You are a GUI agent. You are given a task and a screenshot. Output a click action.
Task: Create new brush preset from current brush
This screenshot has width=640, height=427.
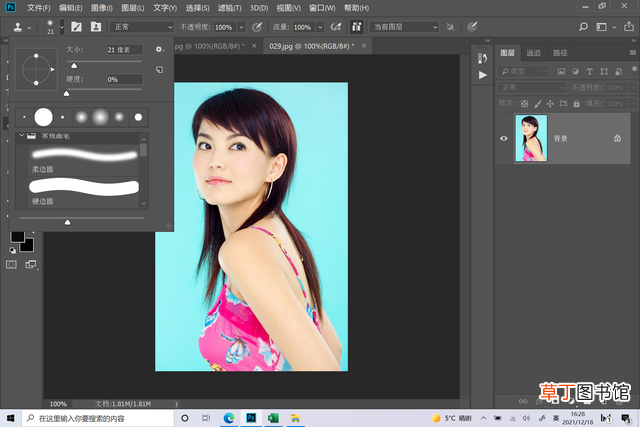[160, 70]
